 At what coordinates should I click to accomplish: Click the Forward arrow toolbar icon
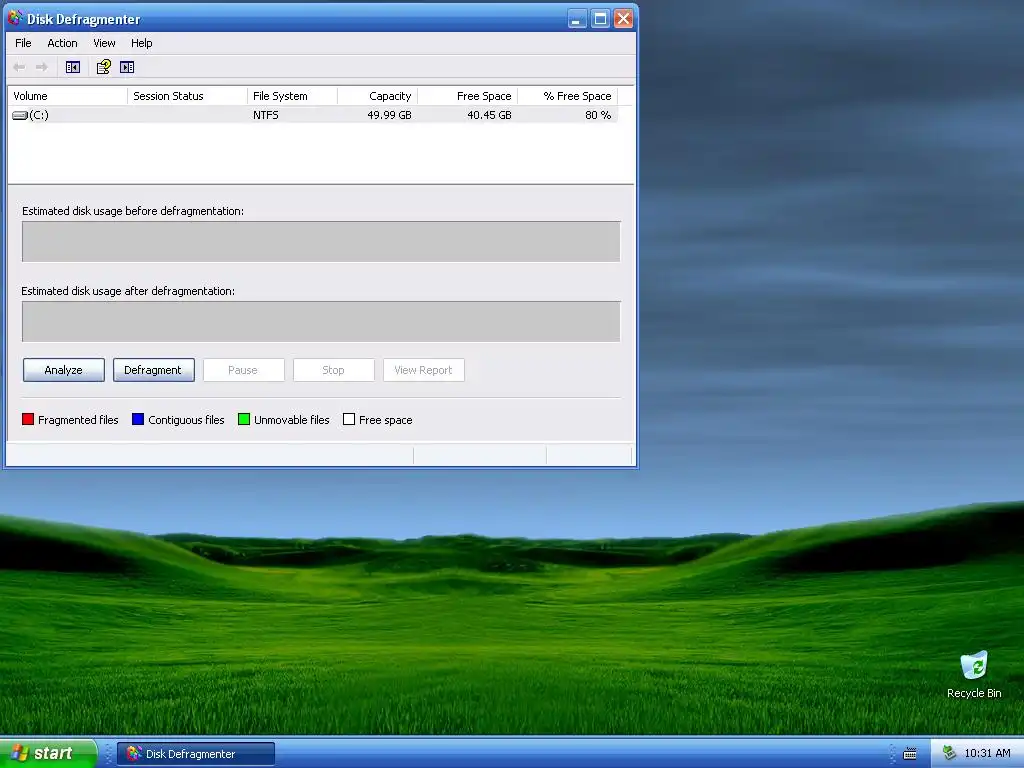click(42, 67)
